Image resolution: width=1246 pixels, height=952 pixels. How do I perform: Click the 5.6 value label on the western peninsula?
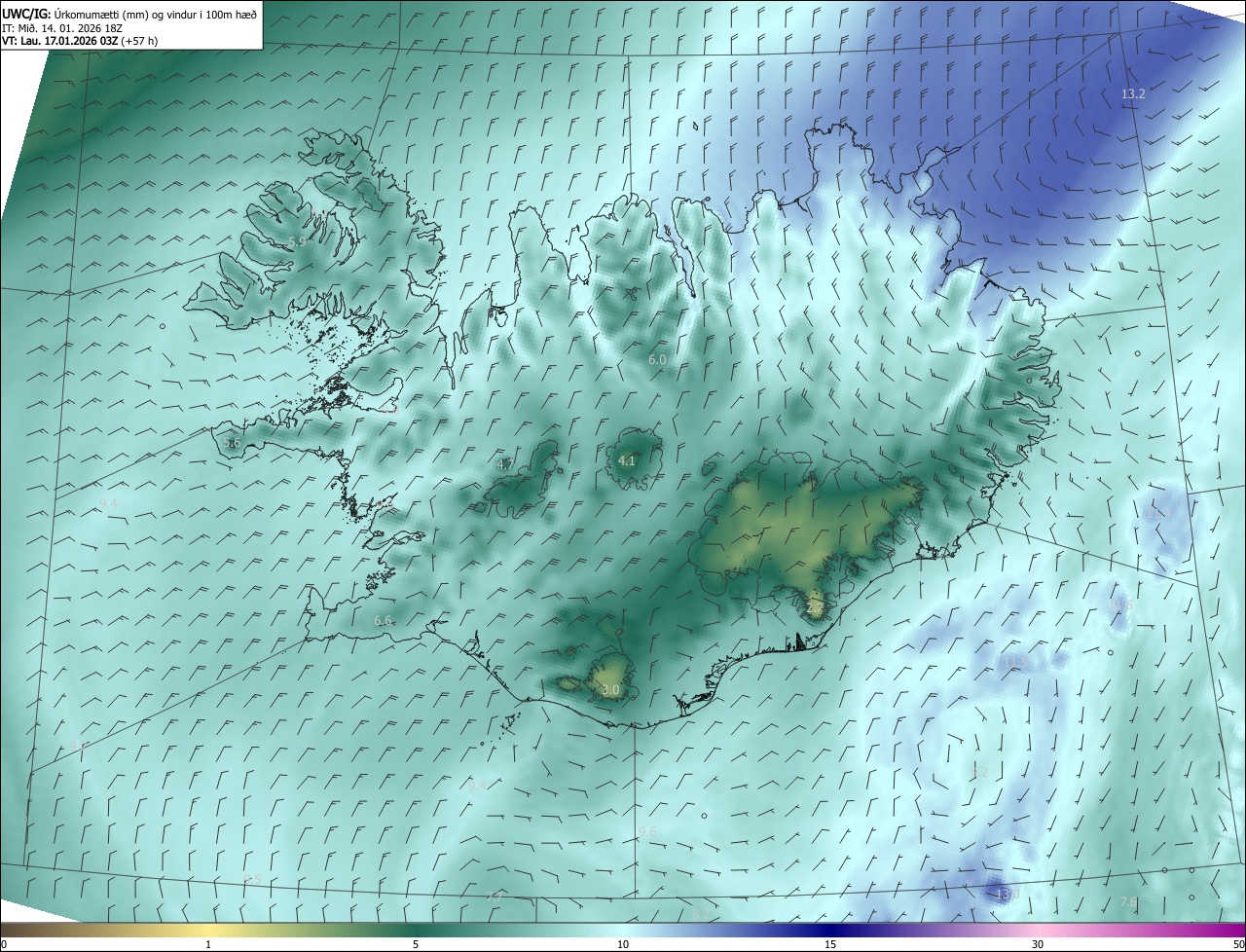tap(232, 443)
